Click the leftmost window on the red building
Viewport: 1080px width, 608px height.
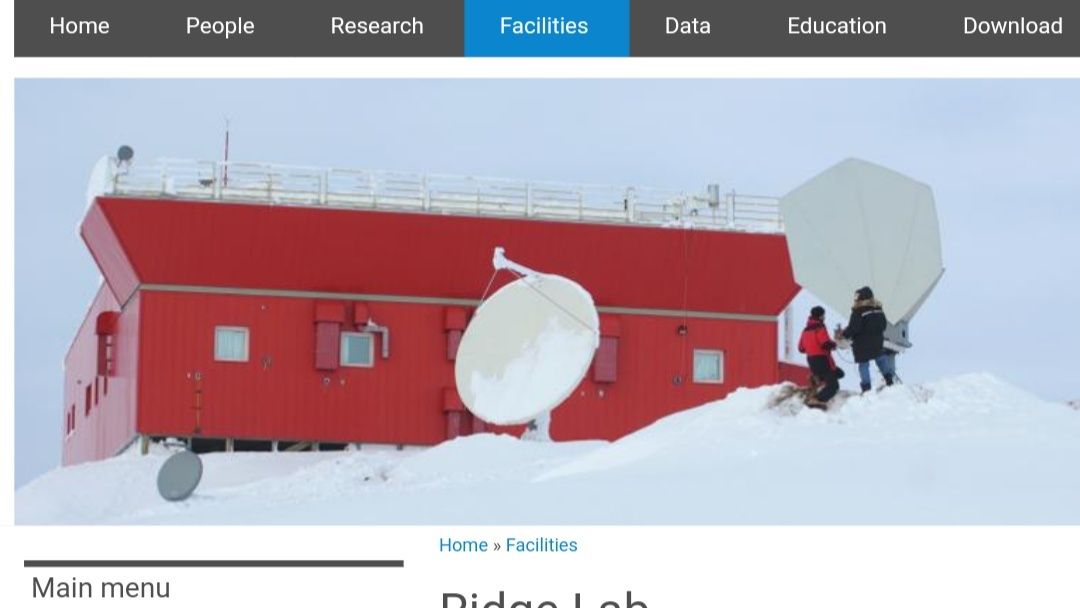pos(231,344)
